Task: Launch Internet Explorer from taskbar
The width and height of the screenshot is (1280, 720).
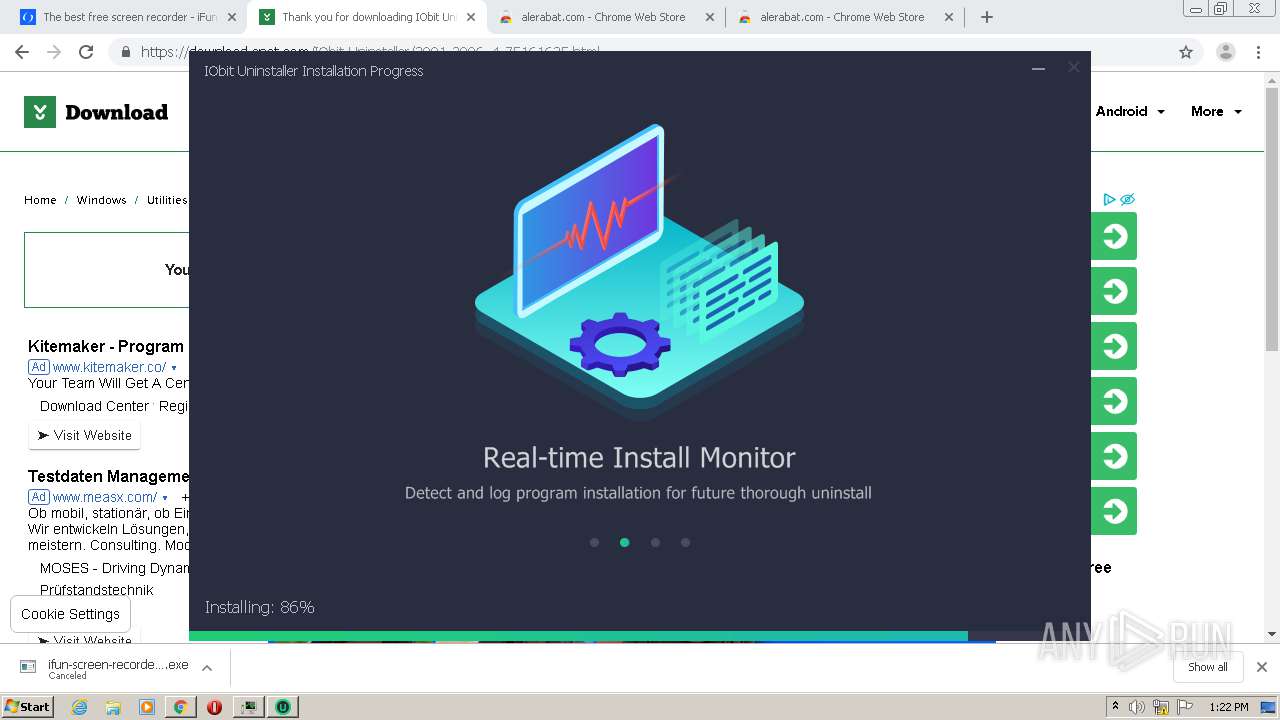Action: (x=79, y=707)
